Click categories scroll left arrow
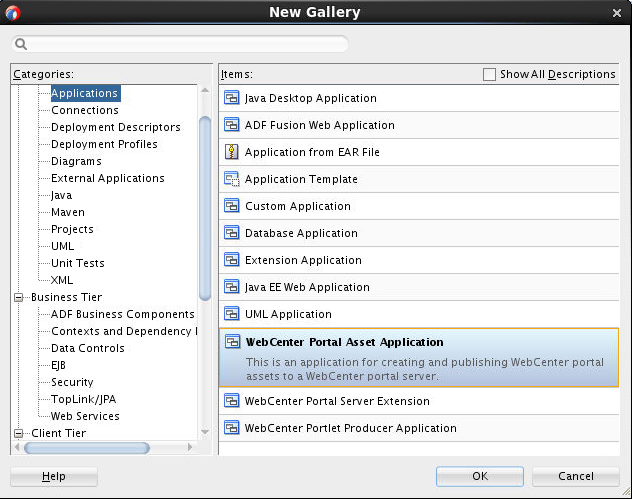 tap(17, 447)
